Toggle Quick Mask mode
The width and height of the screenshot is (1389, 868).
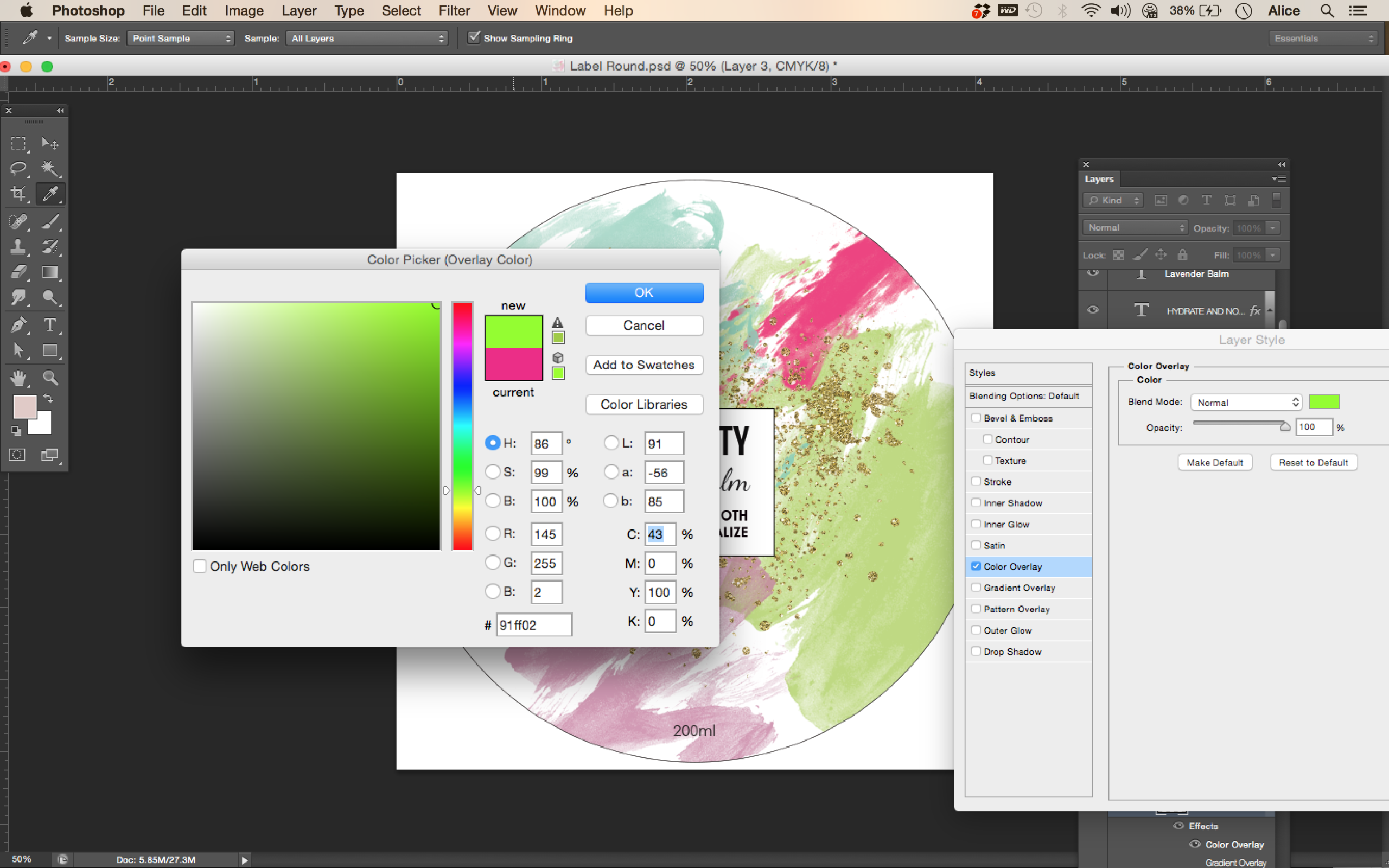coord(17,455)
